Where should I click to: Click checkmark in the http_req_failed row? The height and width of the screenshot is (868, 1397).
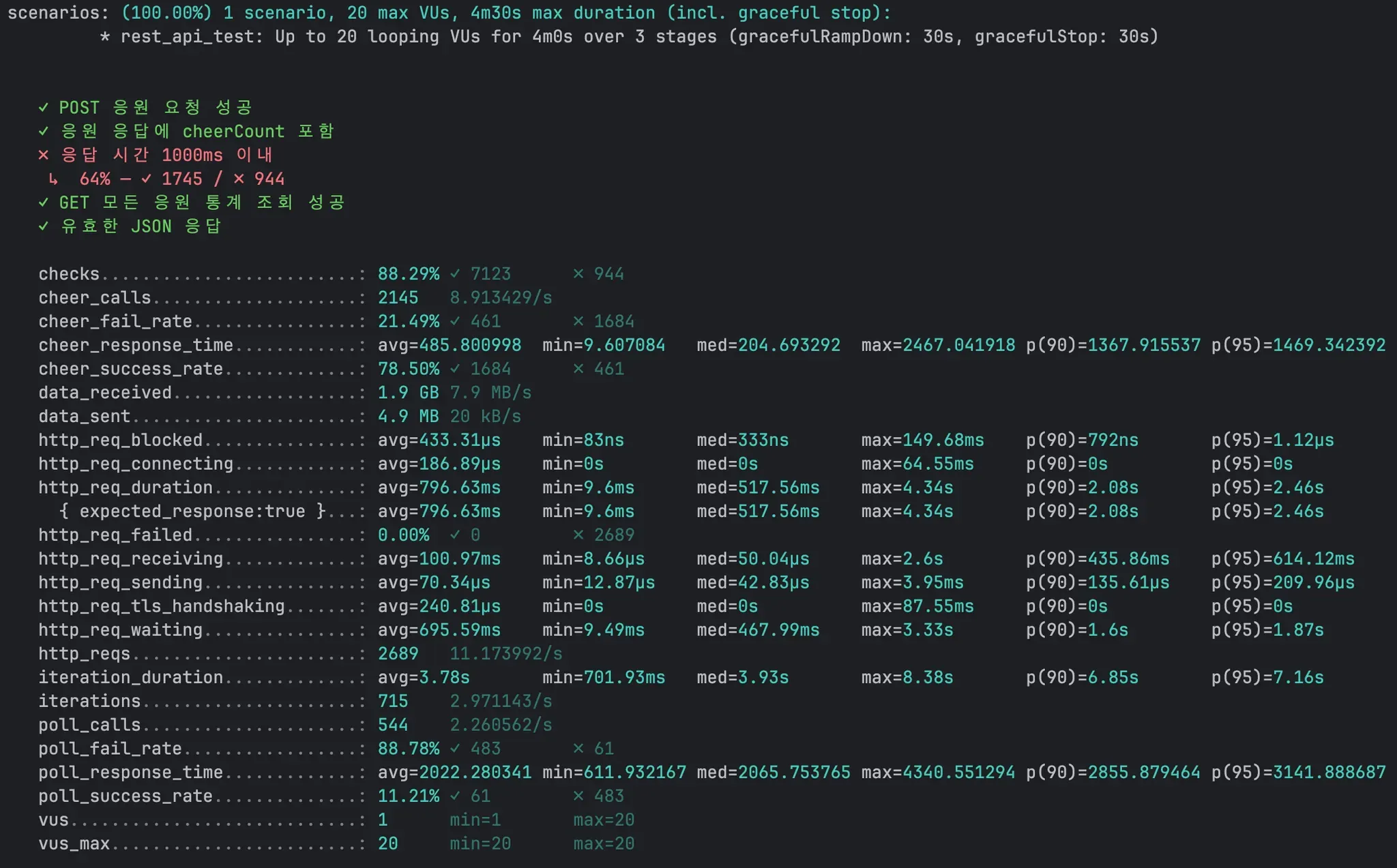pos(455,535)
